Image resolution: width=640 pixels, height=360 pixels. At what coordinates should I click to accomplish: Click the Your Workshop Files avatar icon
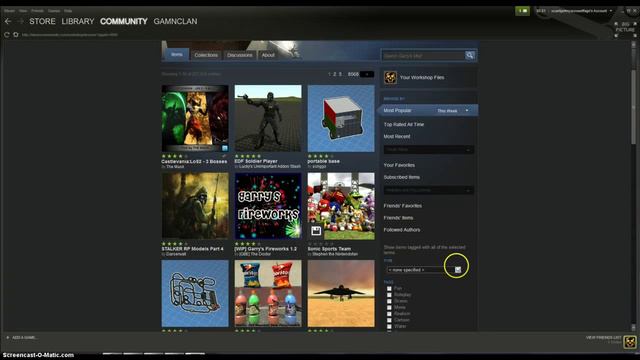tap(390, 77)
